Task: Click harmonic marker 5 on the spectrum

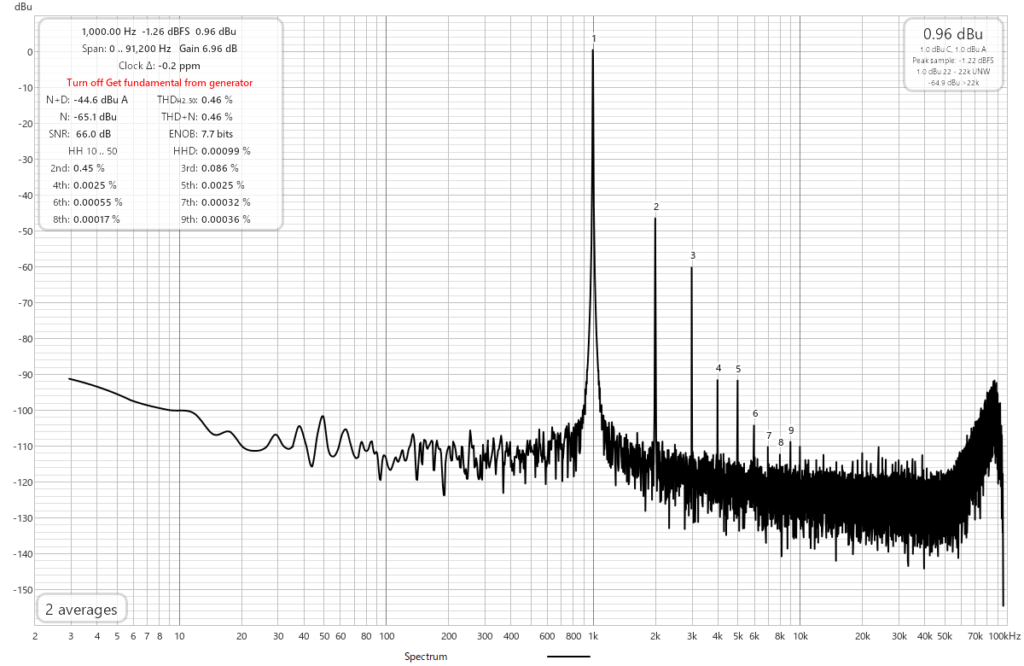Action: [738, 369]
